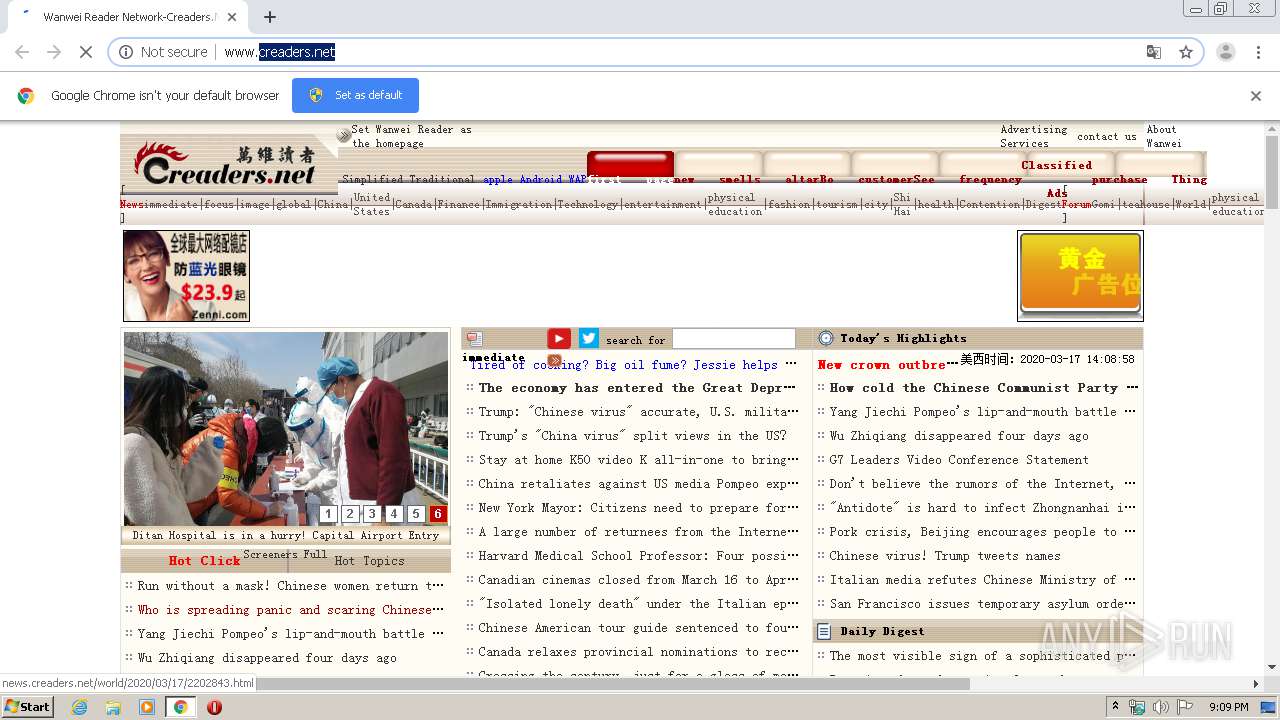Image resolution: width=1280 pixels, height=720 pixels.
Task: Open 'Canadian cinemas closed from March 16' headline
Action: click(x=638, y=580)
